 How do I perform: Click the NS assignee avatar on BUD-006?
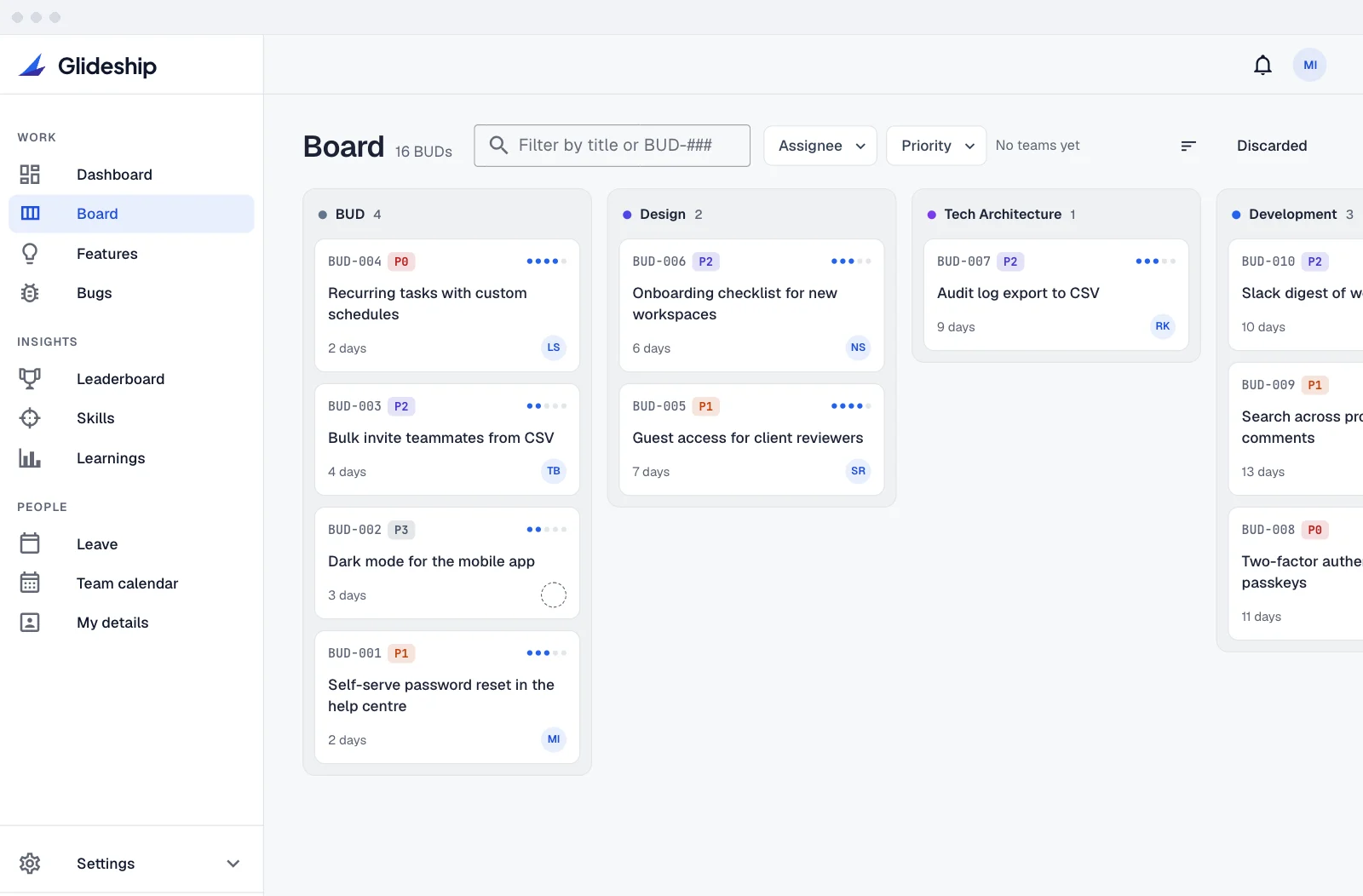(858, 347)
